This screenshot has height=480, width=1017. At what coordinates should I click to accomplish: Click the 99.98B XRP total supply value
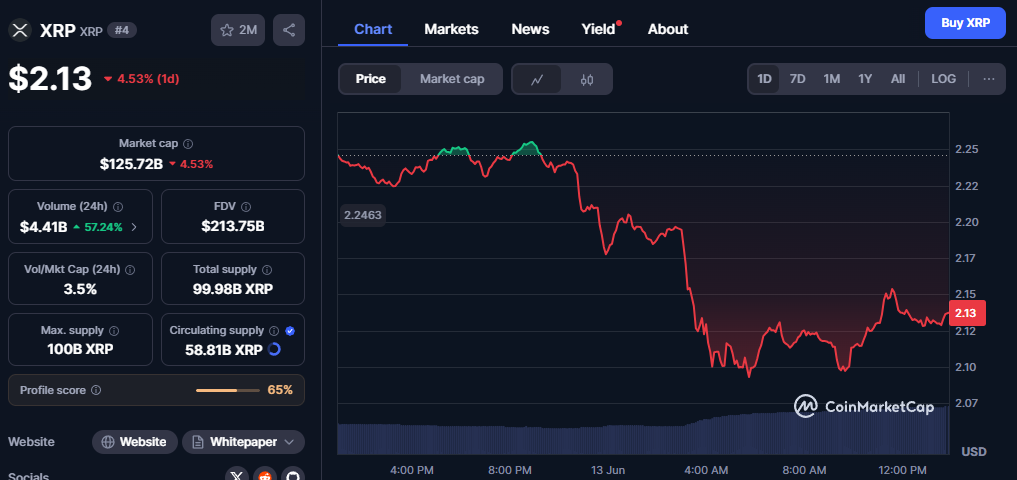(x=233, y=289)
